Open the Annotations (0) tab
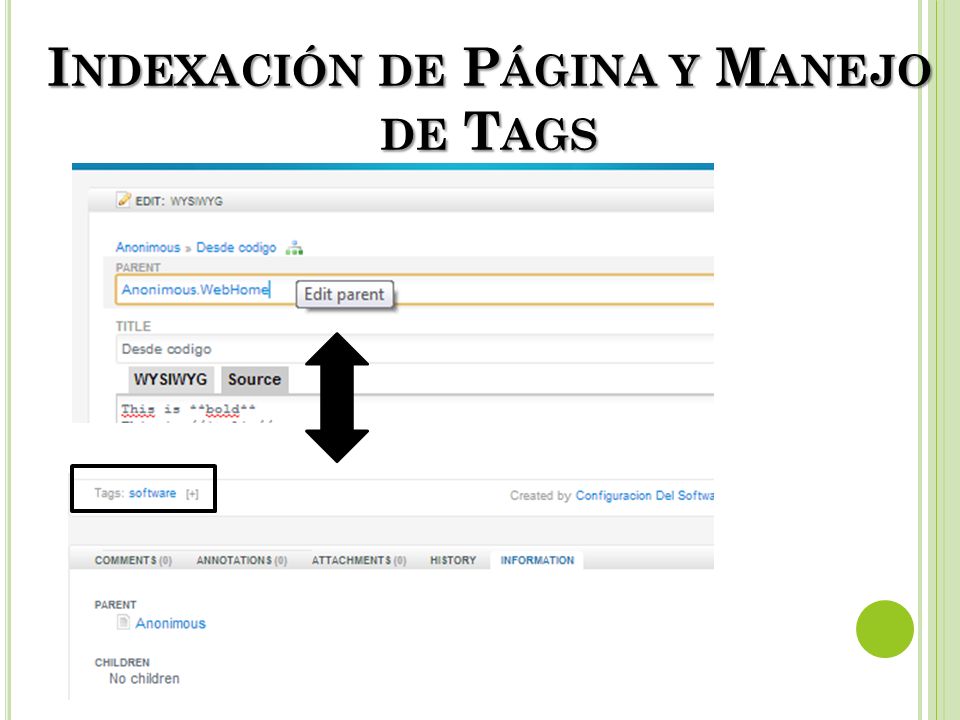Image resolution: width=960 pixels, height=720 pixels. (241, 560)
